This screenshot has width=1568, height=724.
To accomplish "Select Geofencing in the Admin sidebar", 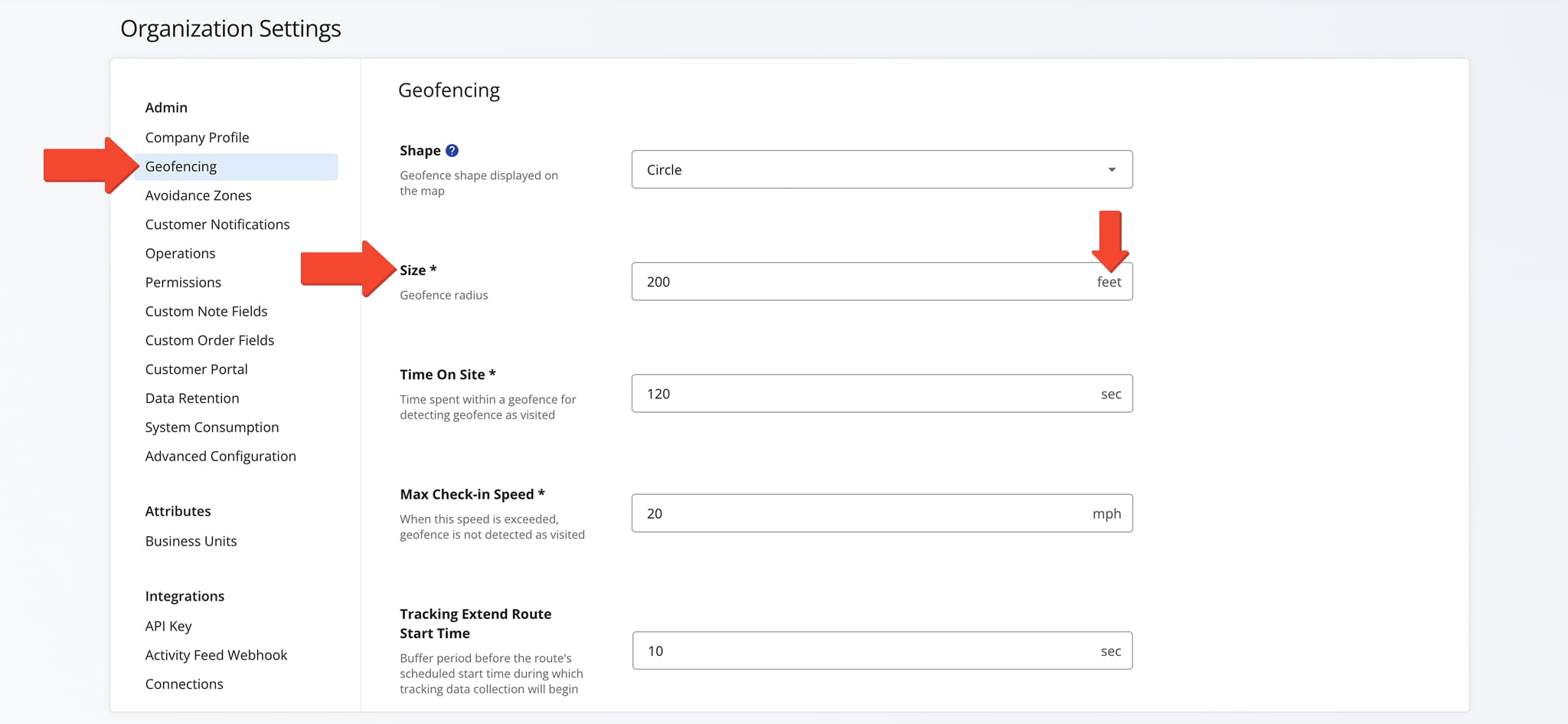I will point(236,166).
